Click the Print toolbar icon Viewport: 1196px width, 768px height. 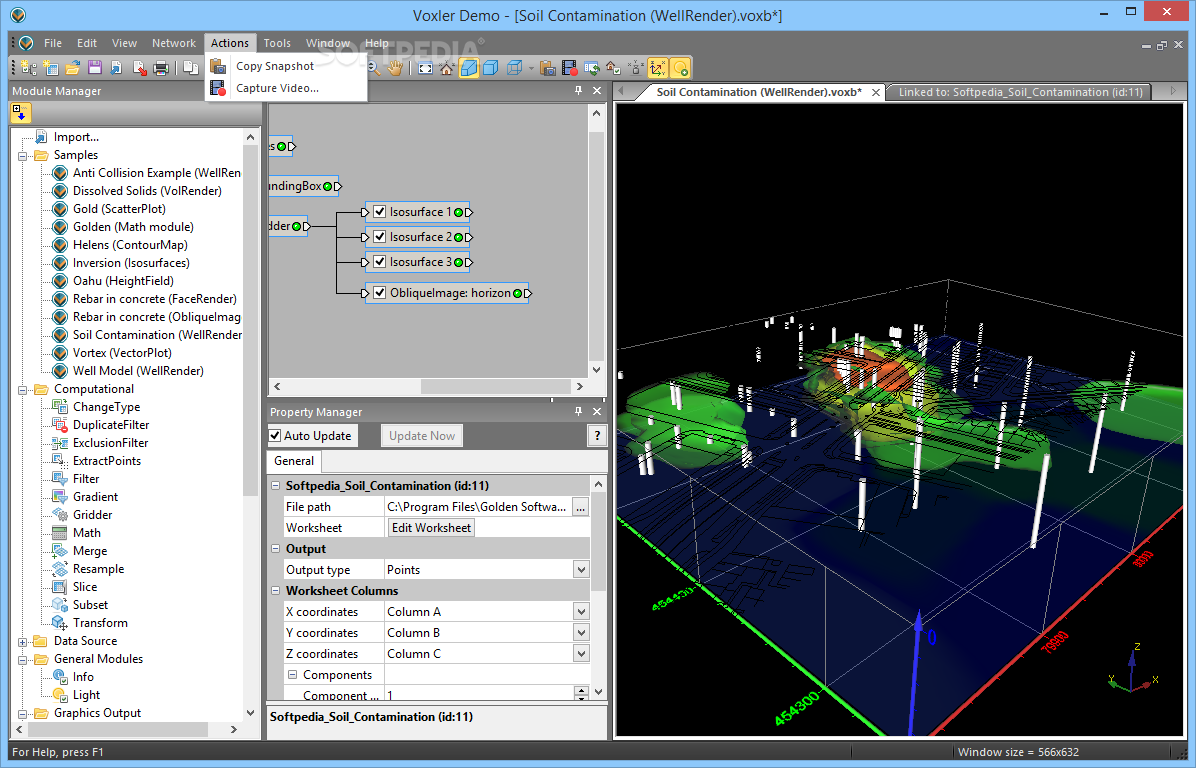161,68
